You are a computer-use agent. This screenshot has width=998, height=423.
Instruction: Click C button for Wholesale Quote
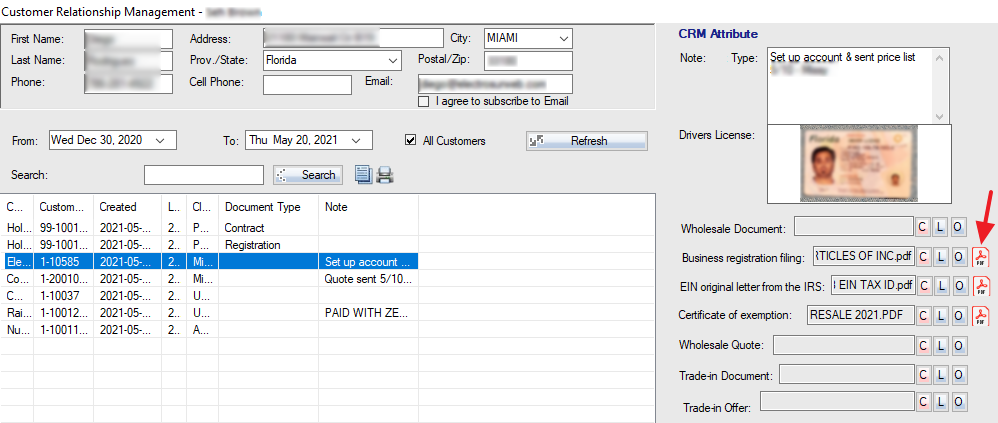pyautogui.click(x=923, y=345)
